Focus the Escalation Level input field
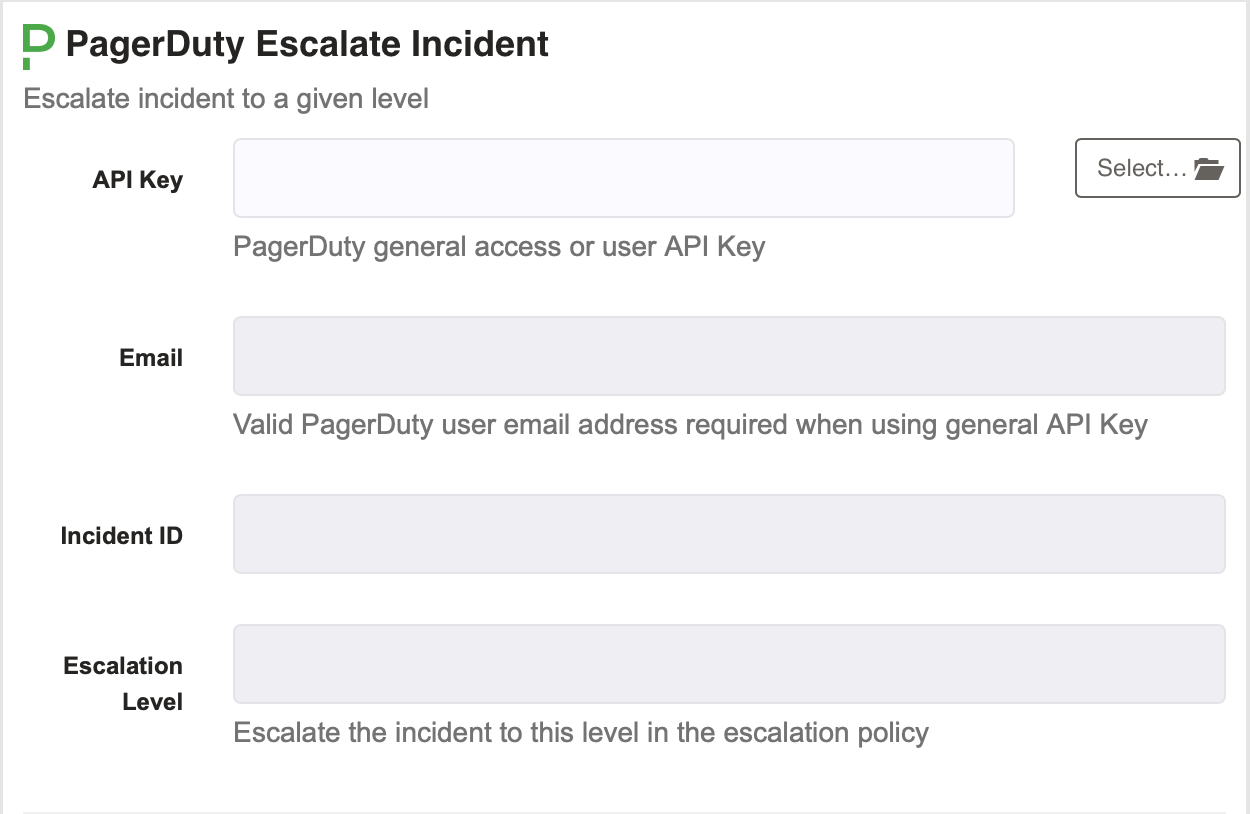1250x814 pixels. pos(729,664)
